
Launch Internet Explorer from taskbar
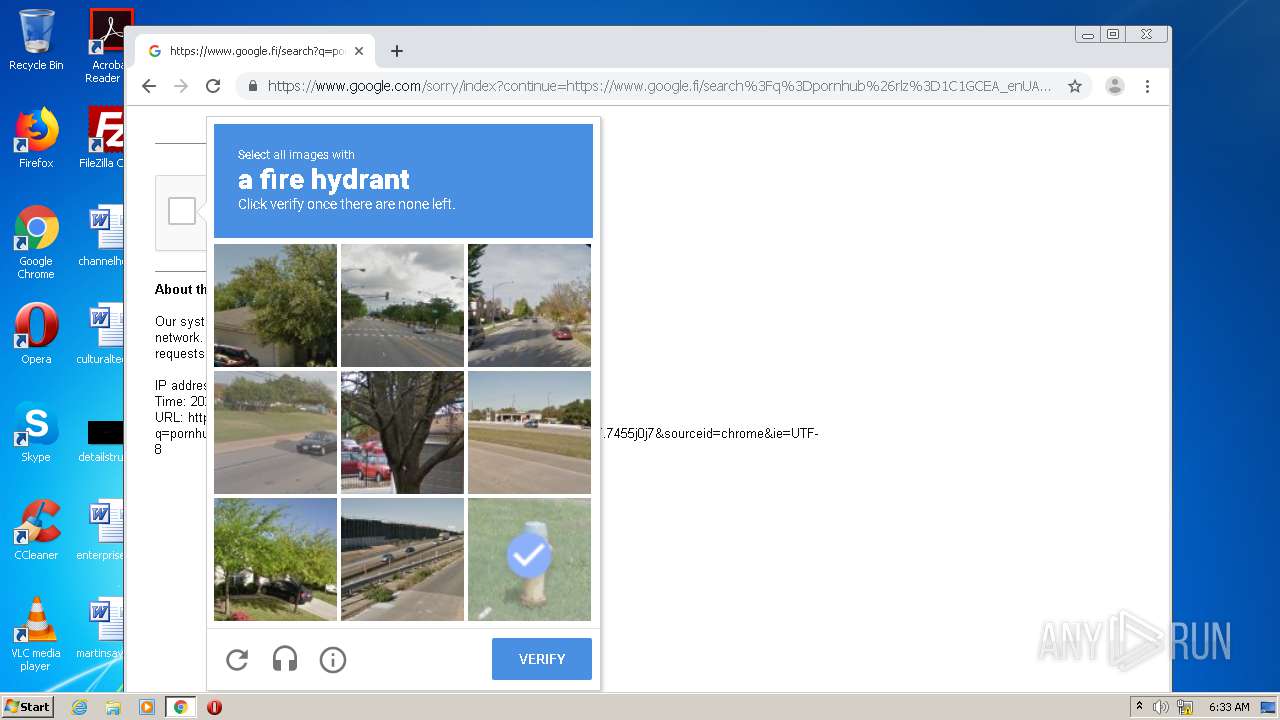click(79, 707)
